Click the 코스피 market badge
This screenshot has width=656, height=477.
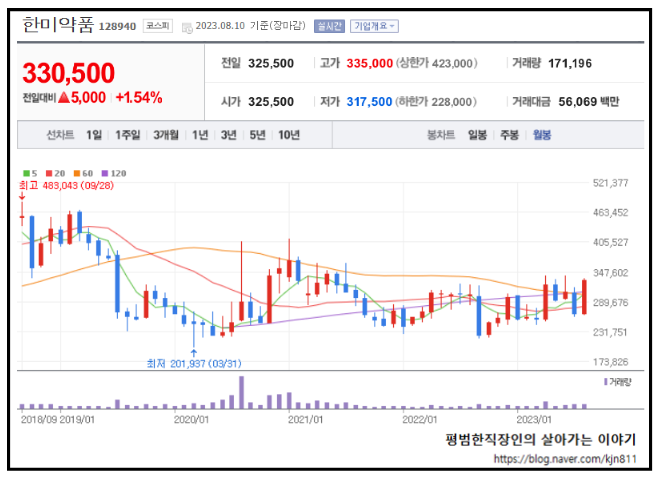coord(158,26)
